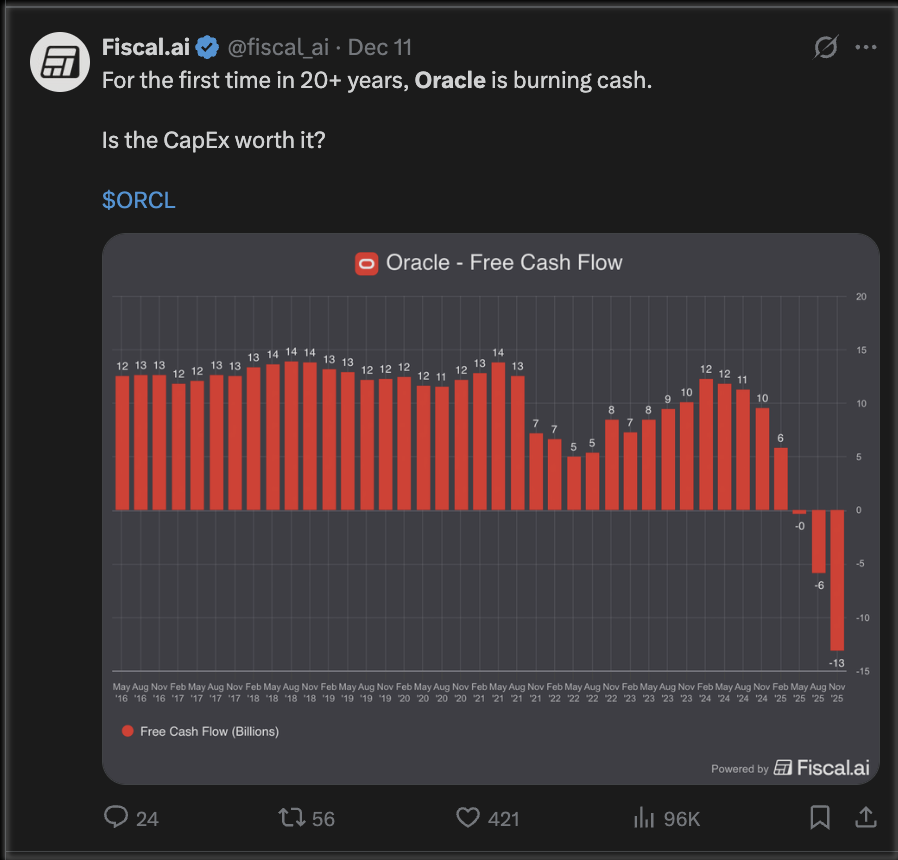Click the blue verified badge
The width and height of the screenshot is (898, 860).
pos(207,47)
